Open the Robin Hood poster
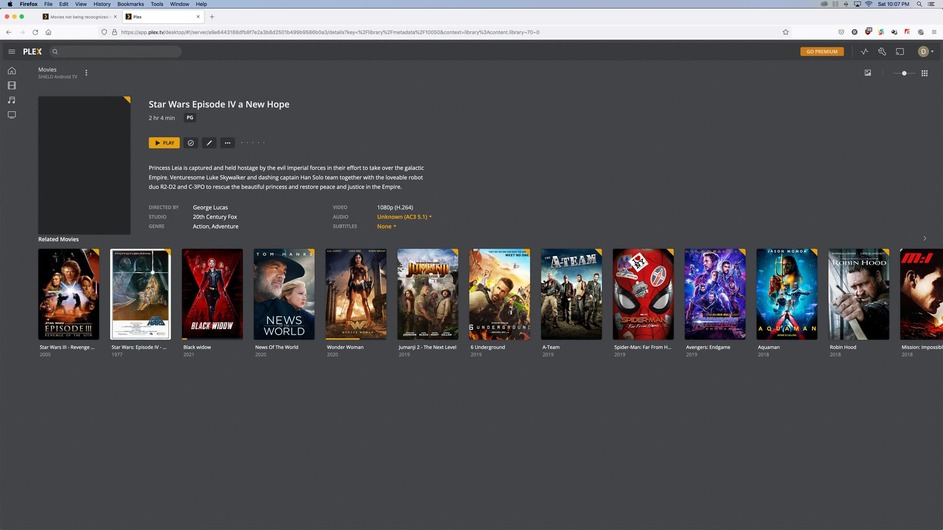This screenshot has width=943, height=530. tap(859, 294)
